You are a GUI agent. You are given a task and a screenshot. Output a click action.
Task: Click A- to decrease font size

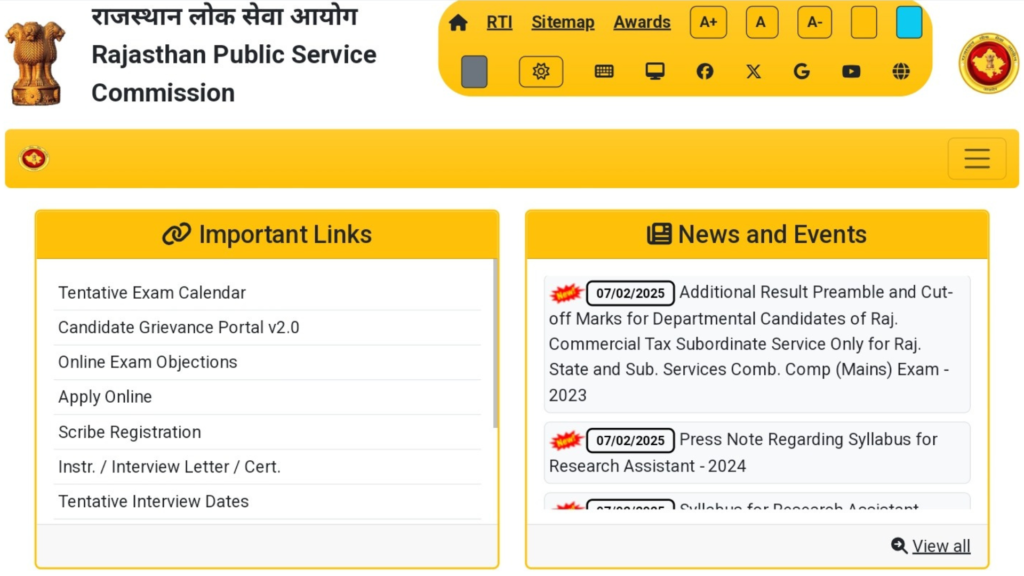coord(814,21)
